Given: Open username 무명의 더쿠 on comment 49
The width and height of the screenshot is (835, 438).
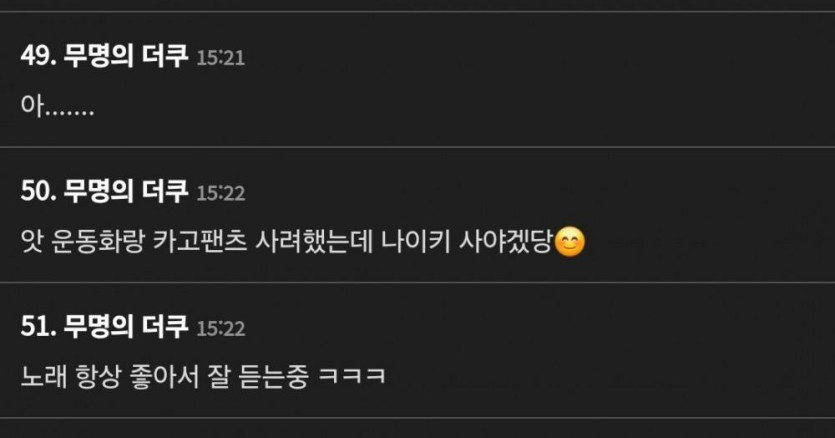Looking at the screenshot, I should point(126,55).
